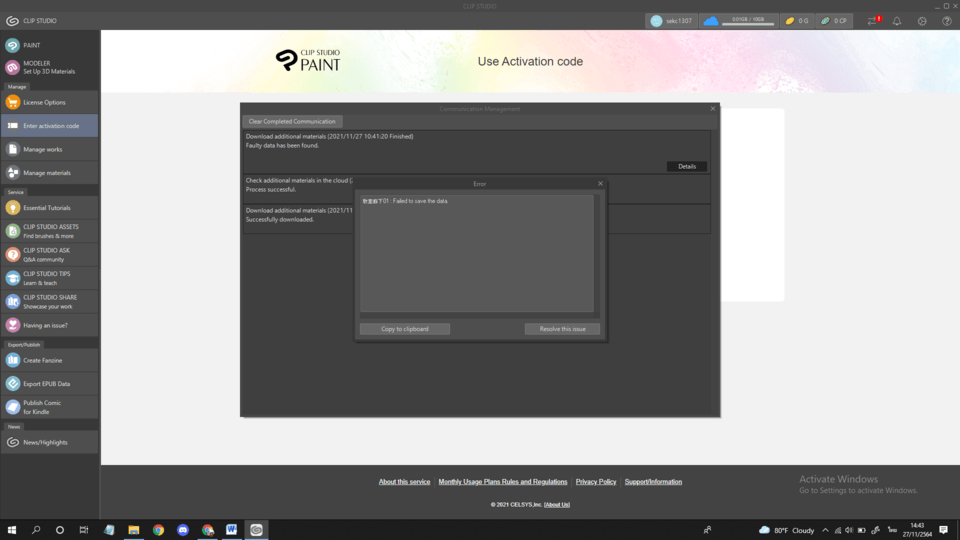Open the Support/Information link
Image resolution: width=960 pixels, height=540 pixels.
(x=653, y=482)
